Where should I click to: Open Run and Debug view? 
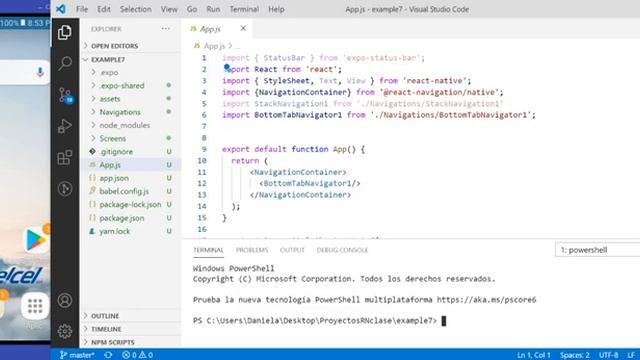[64, 126]
